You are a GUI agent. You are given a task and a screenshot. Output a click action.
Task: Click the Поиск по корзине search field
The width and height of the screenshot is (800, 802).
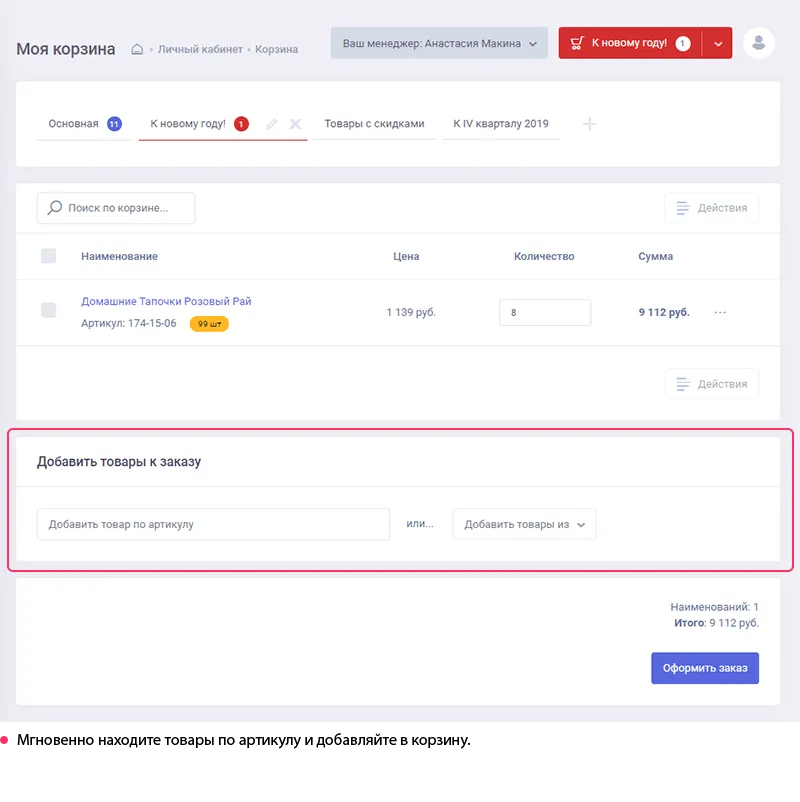(116, 208)
